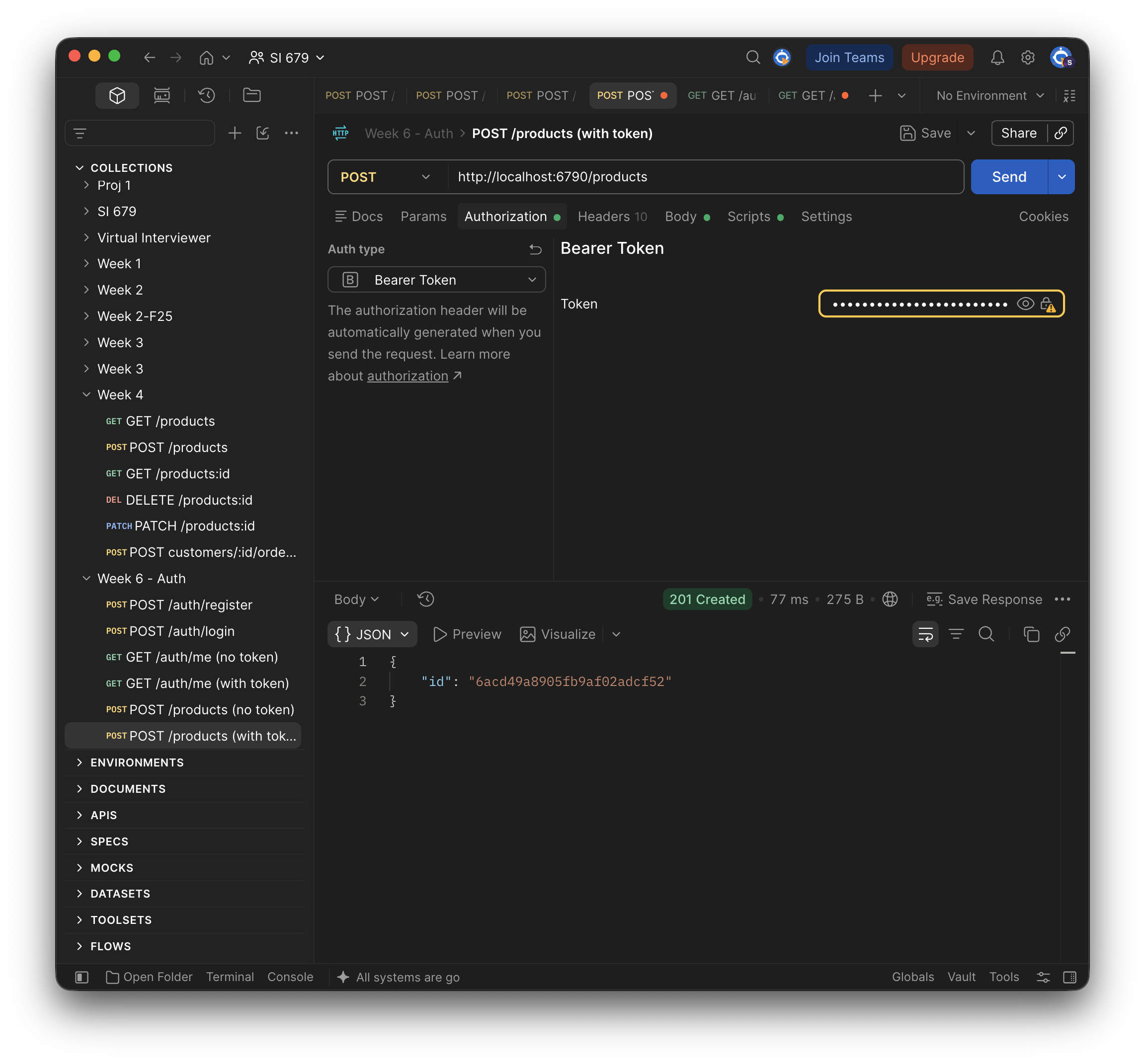Open notifications bell icon
1145x1064 pixels.
click(x=997, y=58)
